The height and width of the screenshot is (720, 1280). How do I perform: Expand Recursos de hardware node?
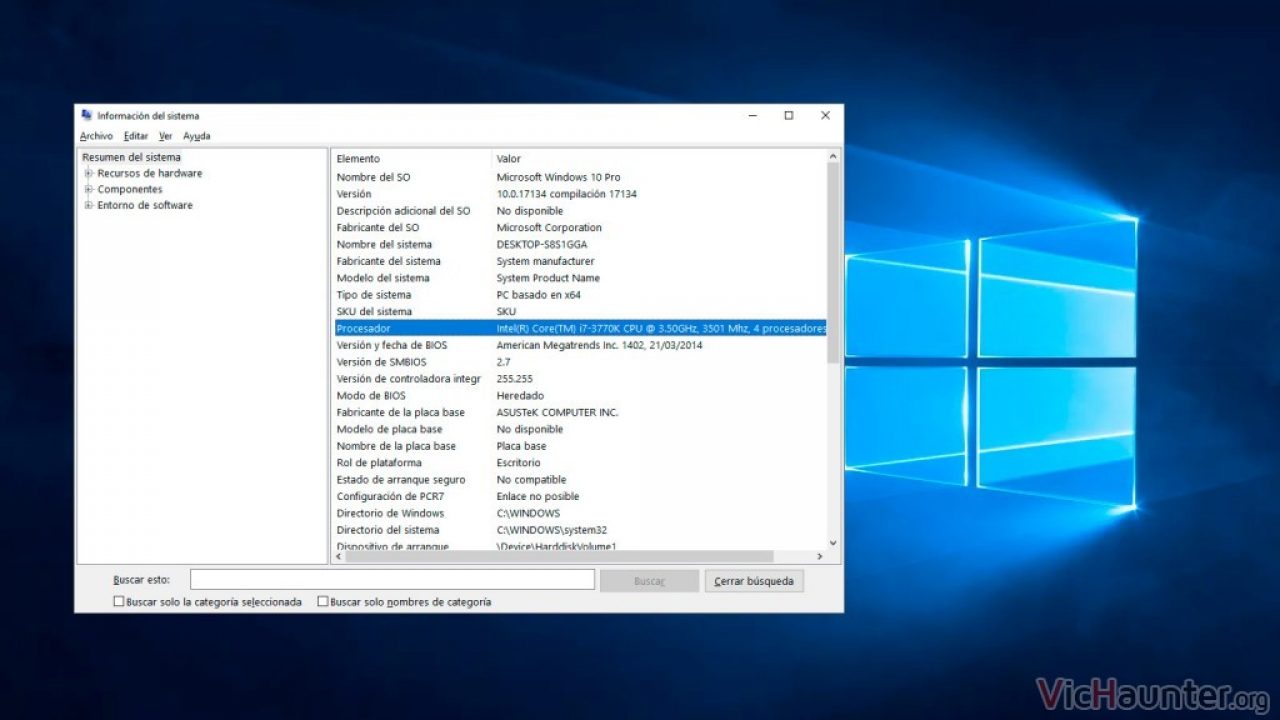point(89,173)
